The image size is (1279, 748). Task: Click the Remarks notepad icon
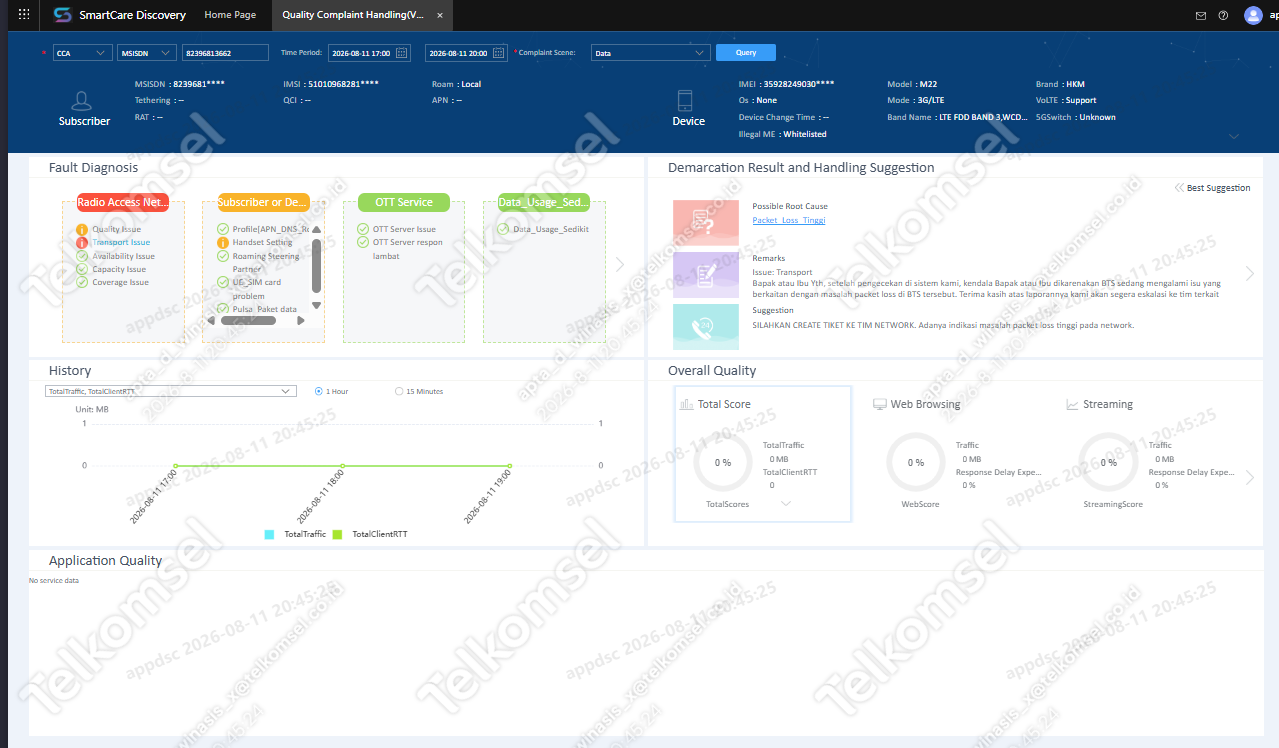coord(706,274)
